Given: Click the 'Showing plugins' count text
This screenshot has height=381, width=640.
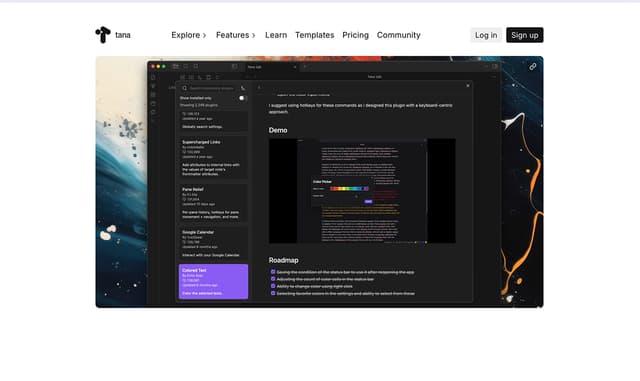Looking at the screenshot, I should click(x=199, y=105).
